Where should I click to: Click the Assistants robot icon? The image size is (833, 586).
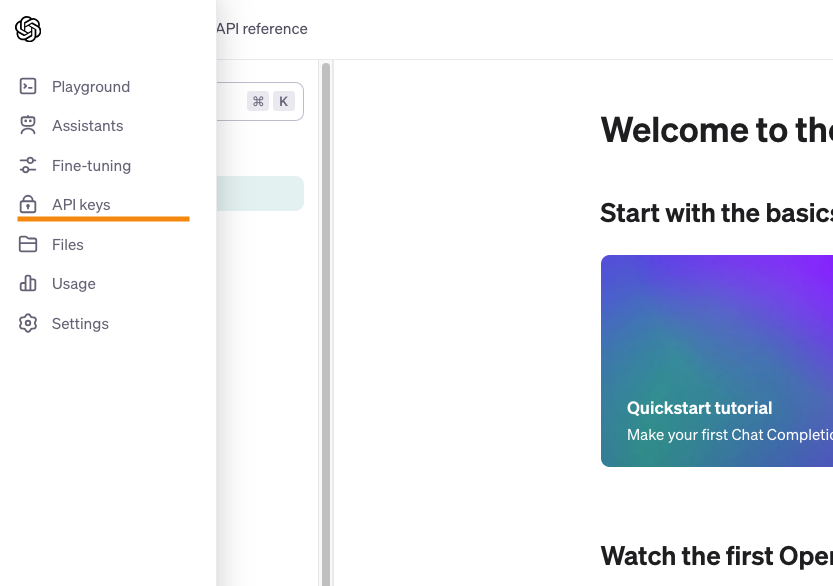click(28, 125)
